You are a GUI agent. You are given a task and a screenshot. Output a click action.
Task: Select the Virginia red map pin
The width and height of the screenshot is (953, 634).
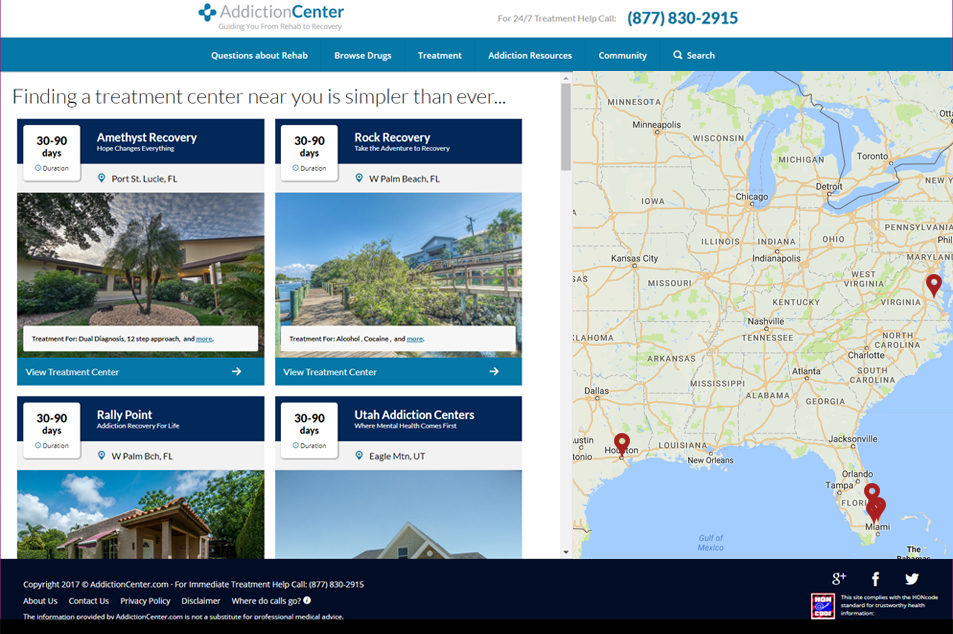[x=933, y=285]
